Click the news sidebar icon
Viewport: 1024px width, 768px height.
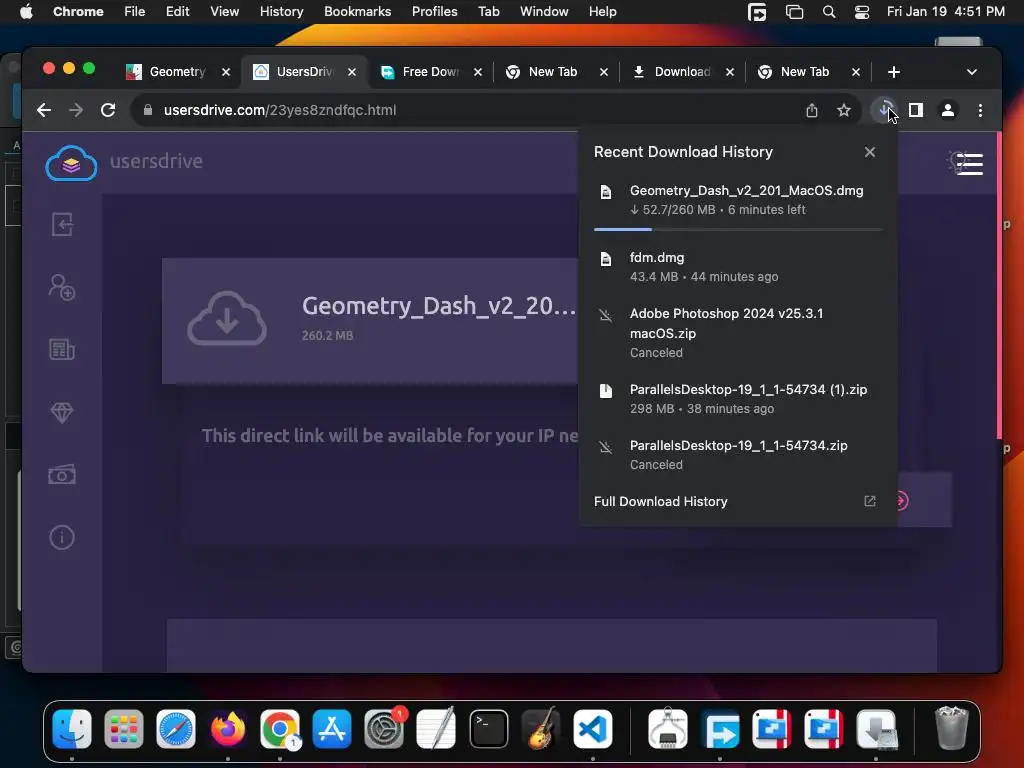[62, 349]
